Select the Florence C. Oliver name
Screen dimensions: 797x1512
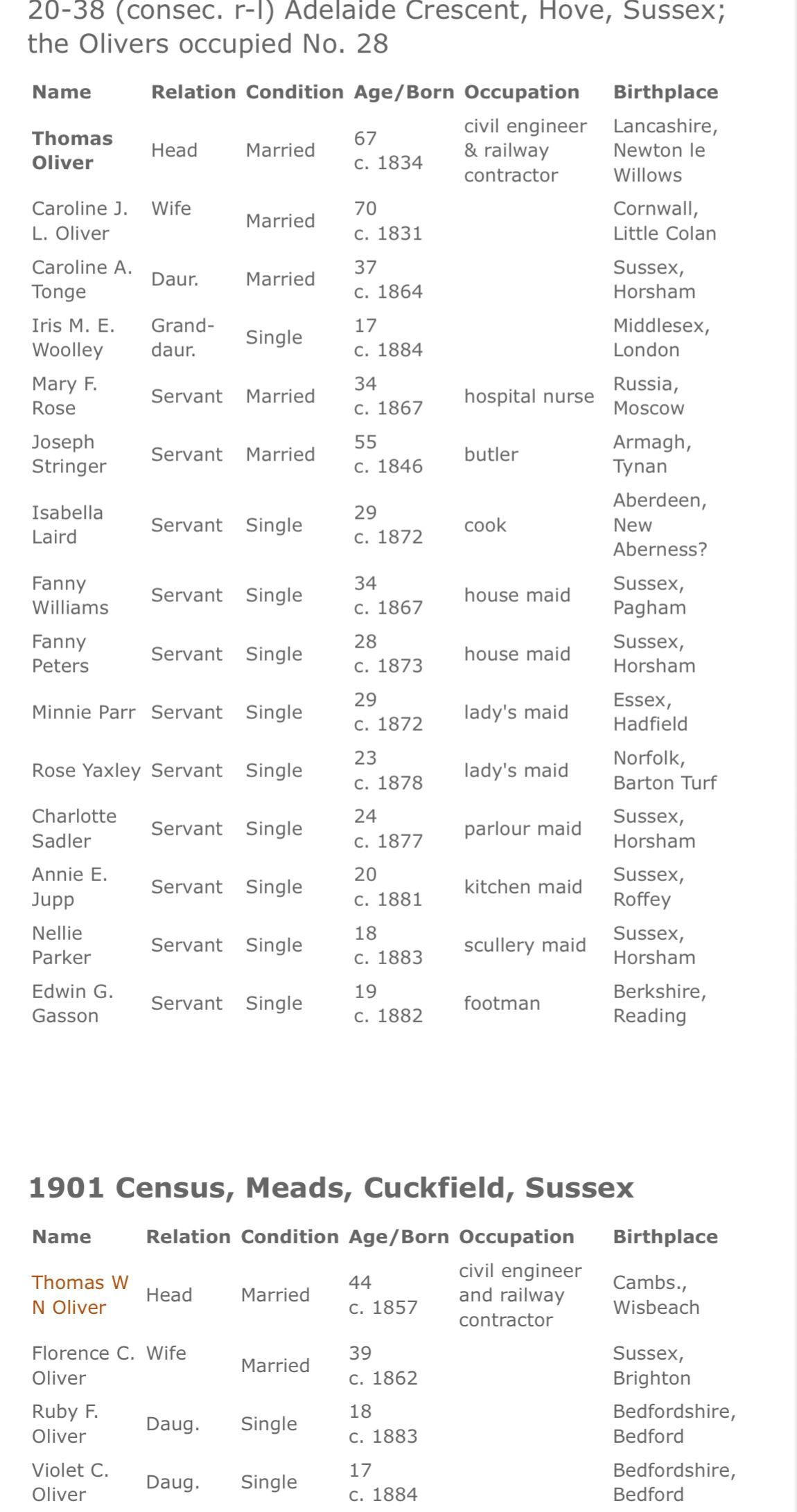(x=83, y=1365)
